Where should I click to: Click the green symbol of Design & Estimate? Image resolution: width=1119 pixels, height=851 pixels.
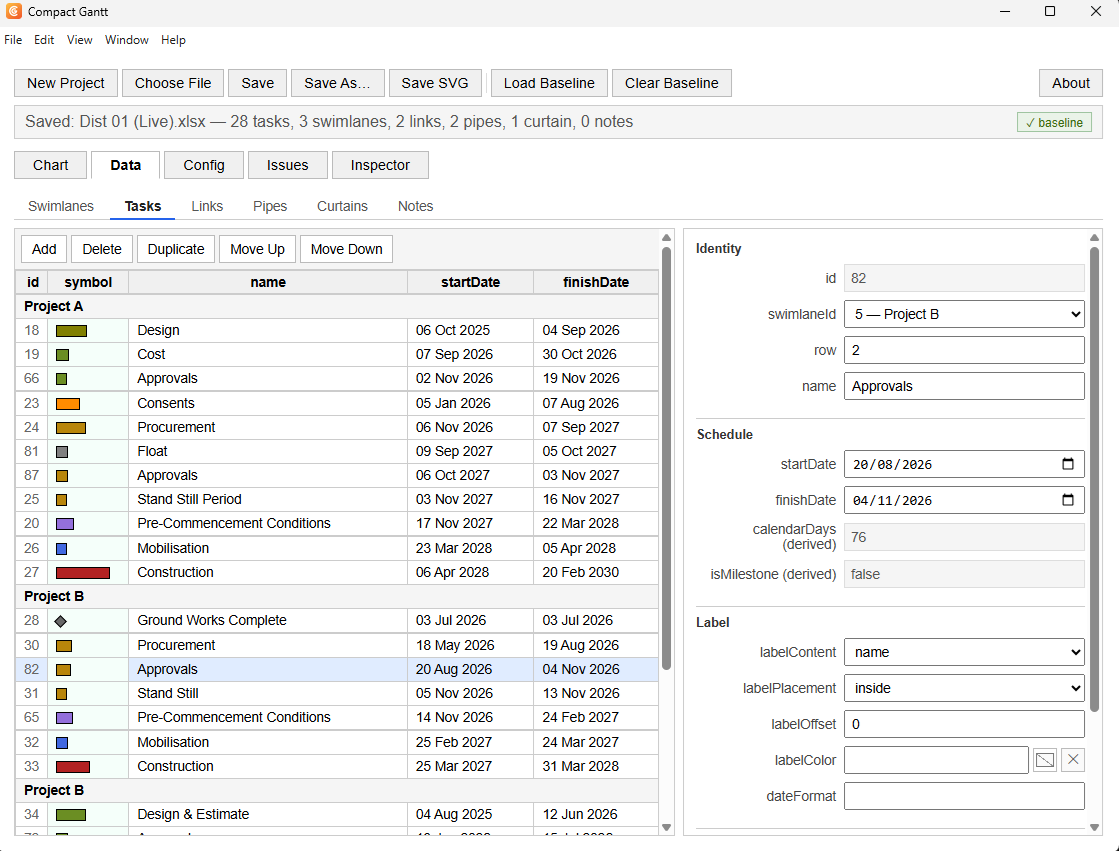click(71, 815)
